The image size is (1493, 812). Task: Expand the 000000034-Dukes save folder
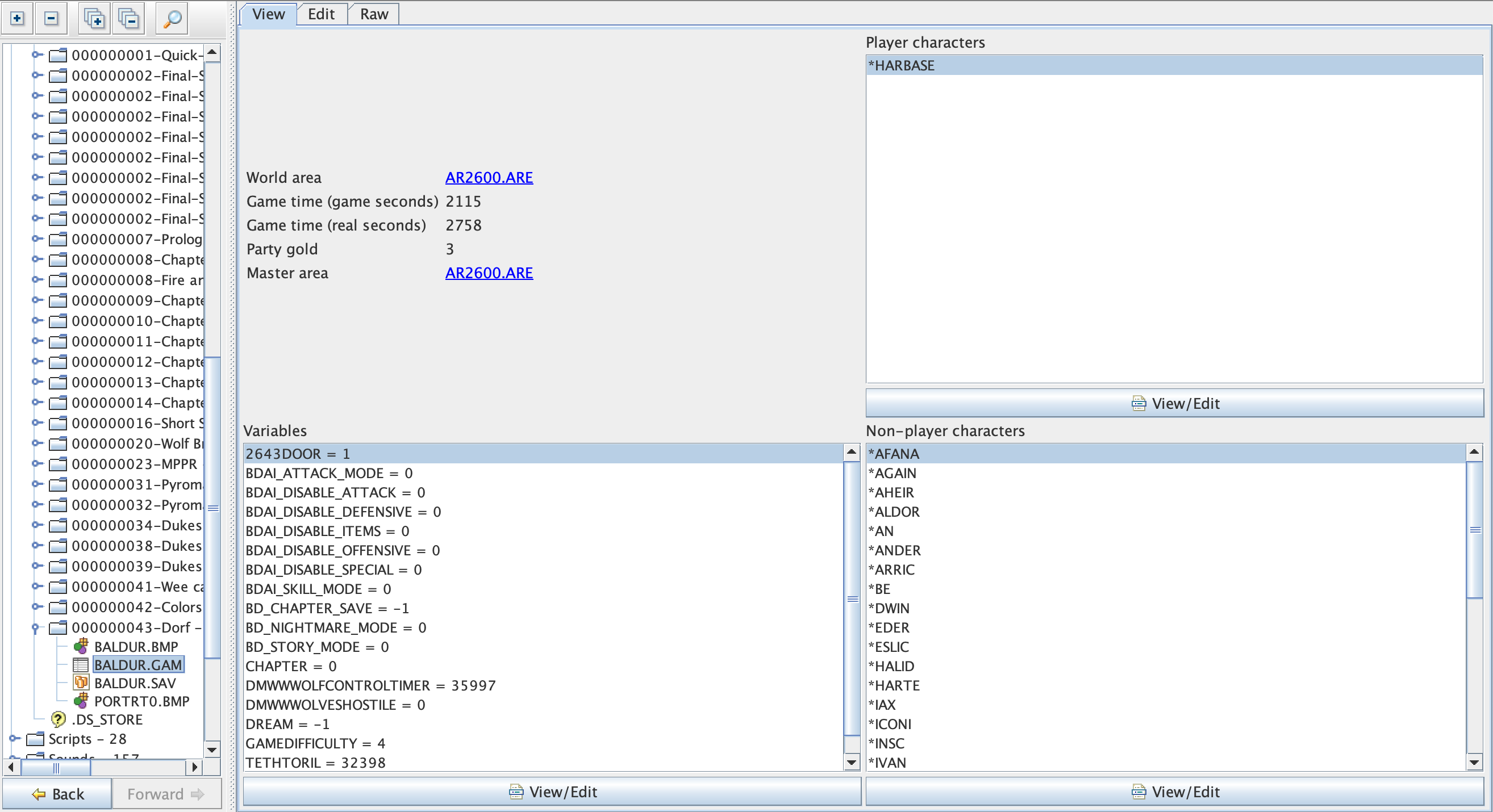pos(37,524)
